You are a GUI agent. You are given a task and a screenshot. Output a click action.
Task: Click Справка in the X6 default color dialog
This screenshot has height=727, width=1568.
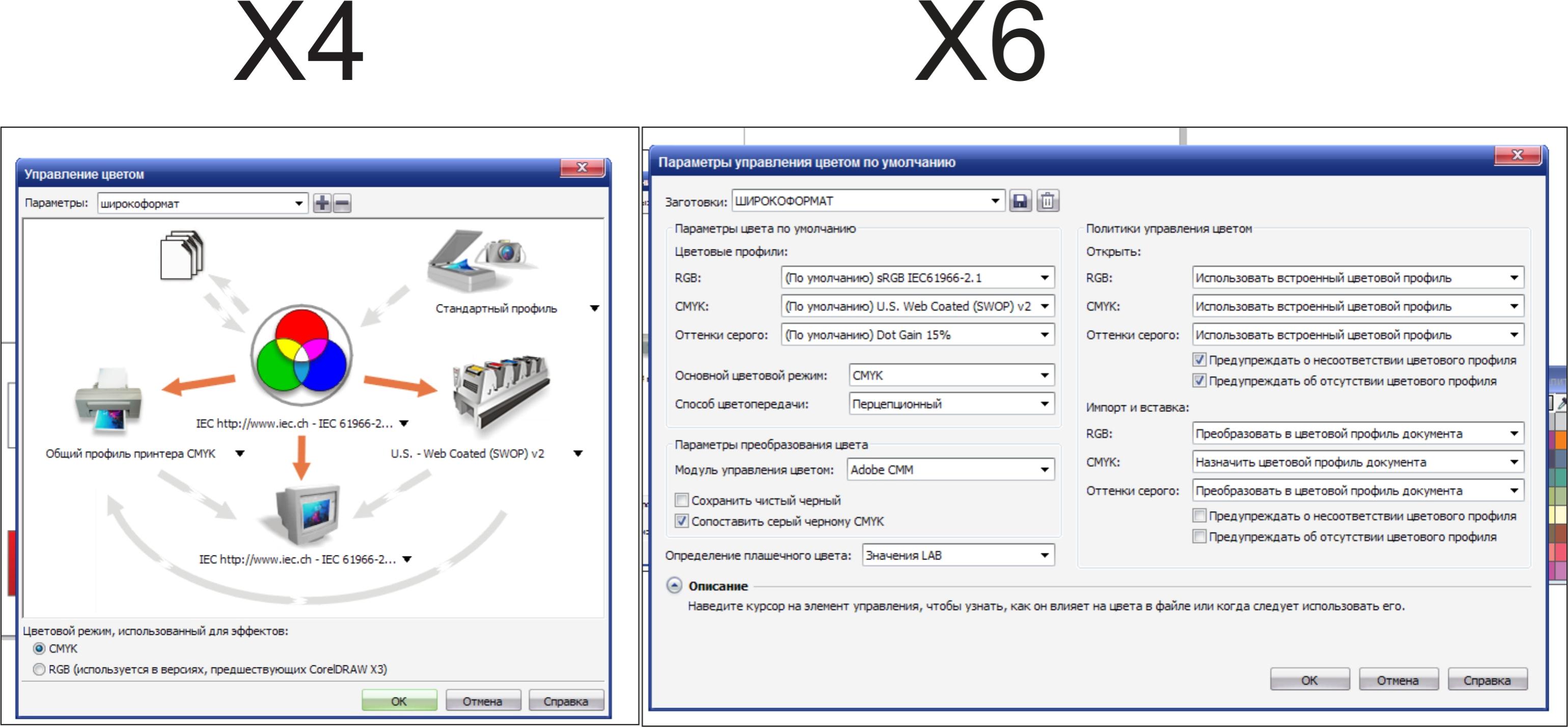1487,680
